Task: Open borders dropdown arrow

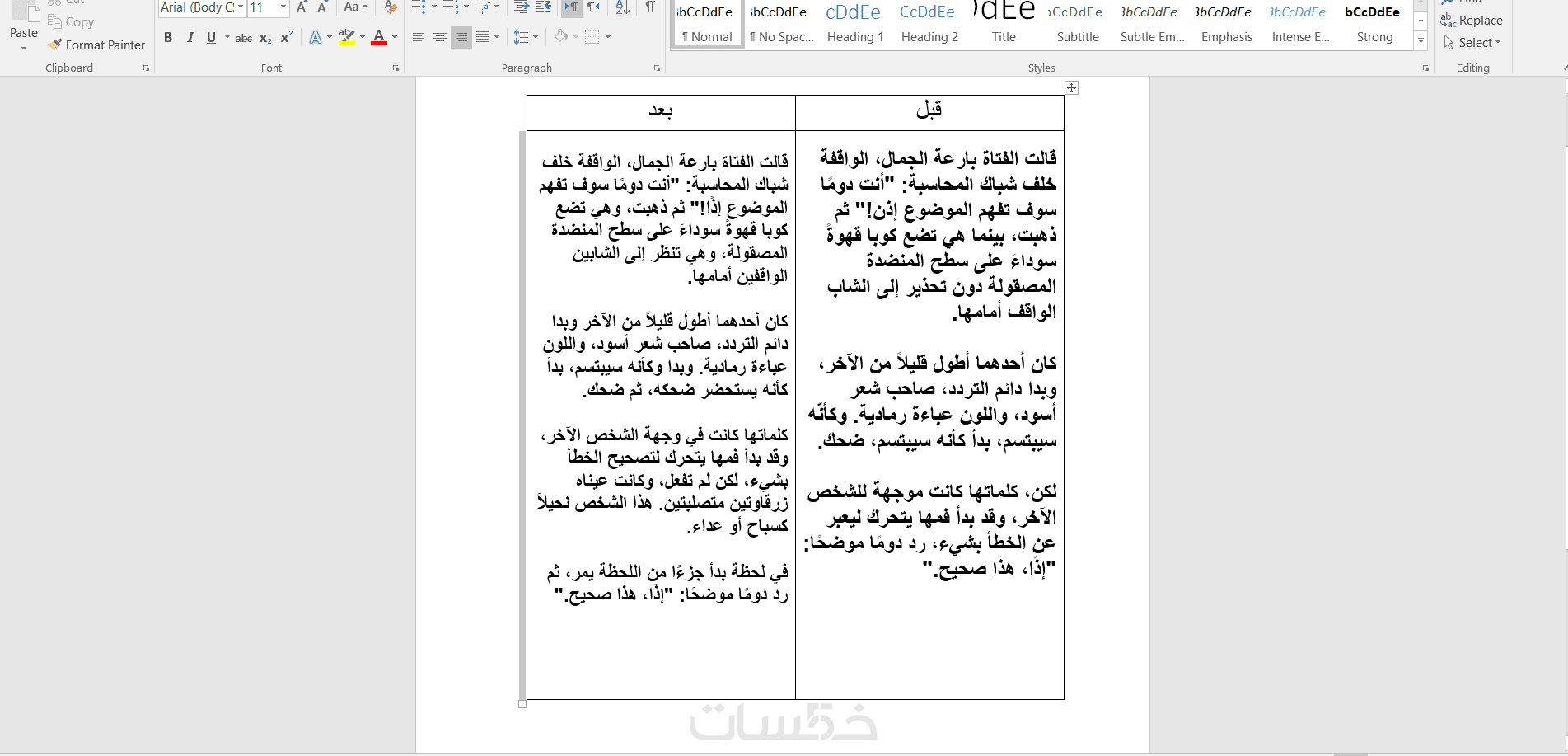Action: [x=608, y=37]
